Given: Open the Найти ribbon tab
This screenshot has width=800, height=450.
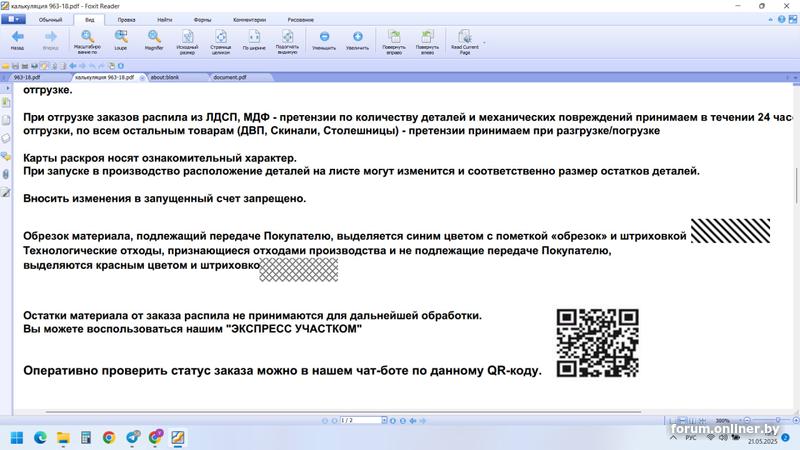Looking at the screenshot, I should pos(164,20).
